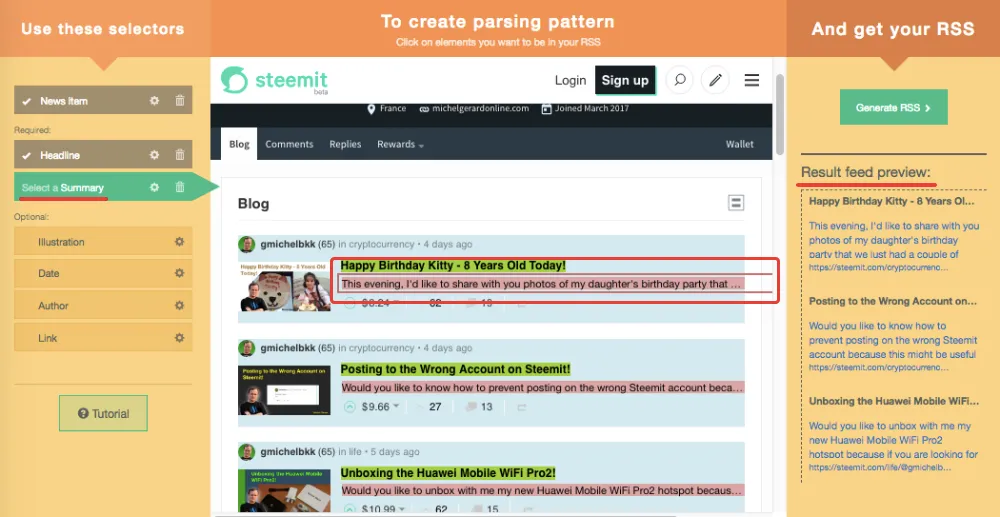Open the Tutorial button

point(103,413)
